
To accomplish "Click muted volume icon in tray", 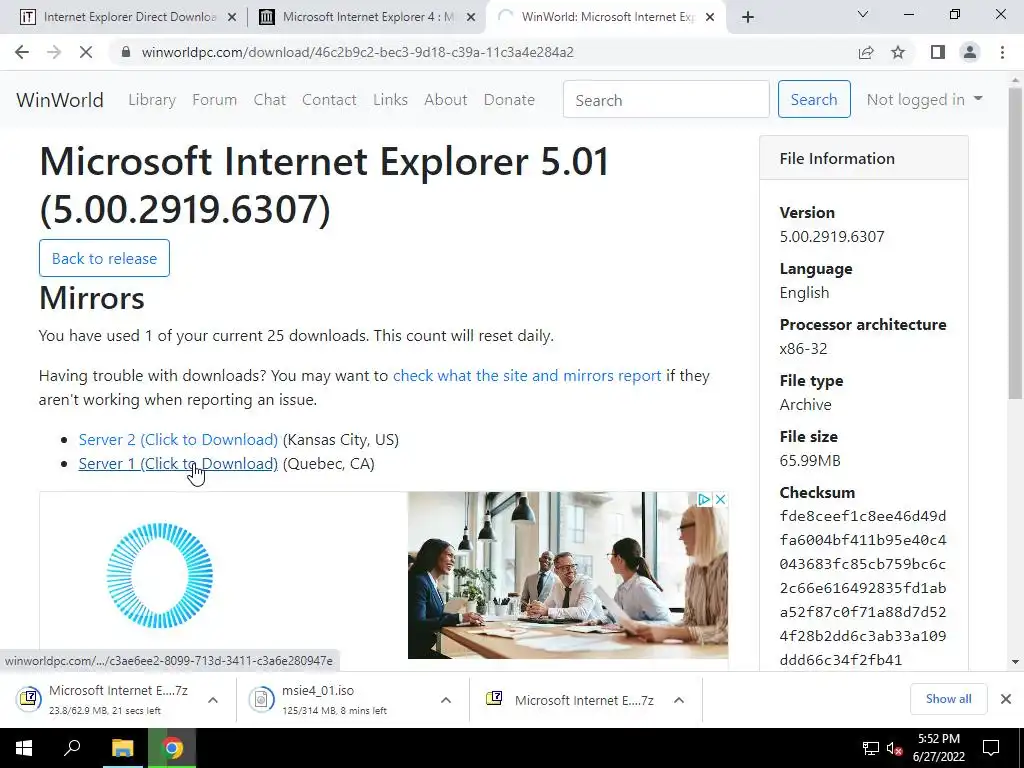I will [x=894, y=748].
